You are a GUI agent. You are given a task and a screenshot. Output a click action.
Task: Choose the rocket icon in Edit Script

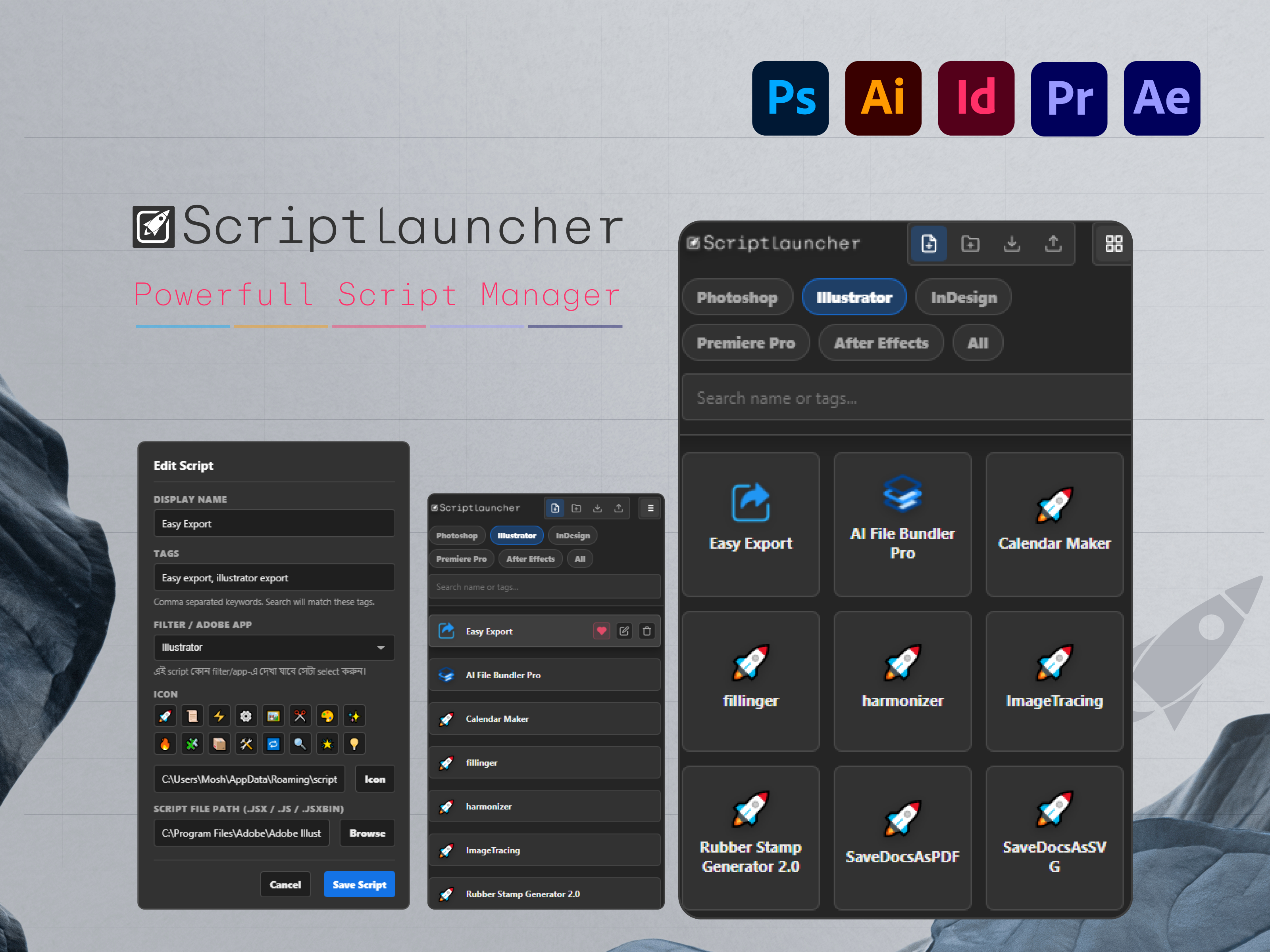coord(165,716)
